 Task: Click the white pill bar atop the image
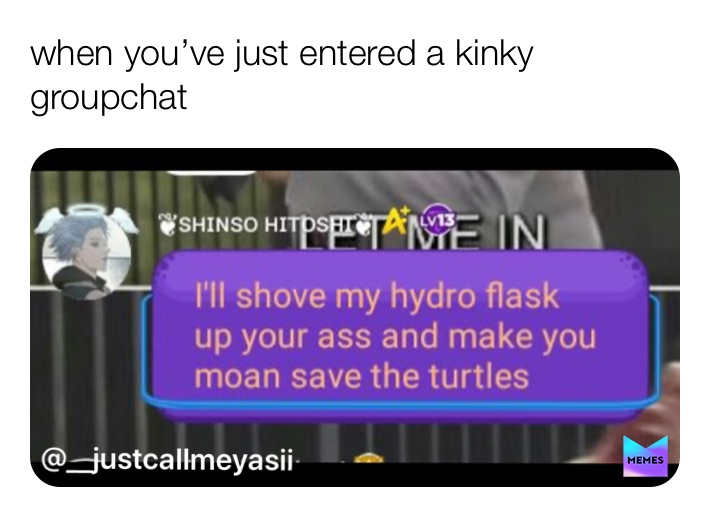[x=212, y=172]
